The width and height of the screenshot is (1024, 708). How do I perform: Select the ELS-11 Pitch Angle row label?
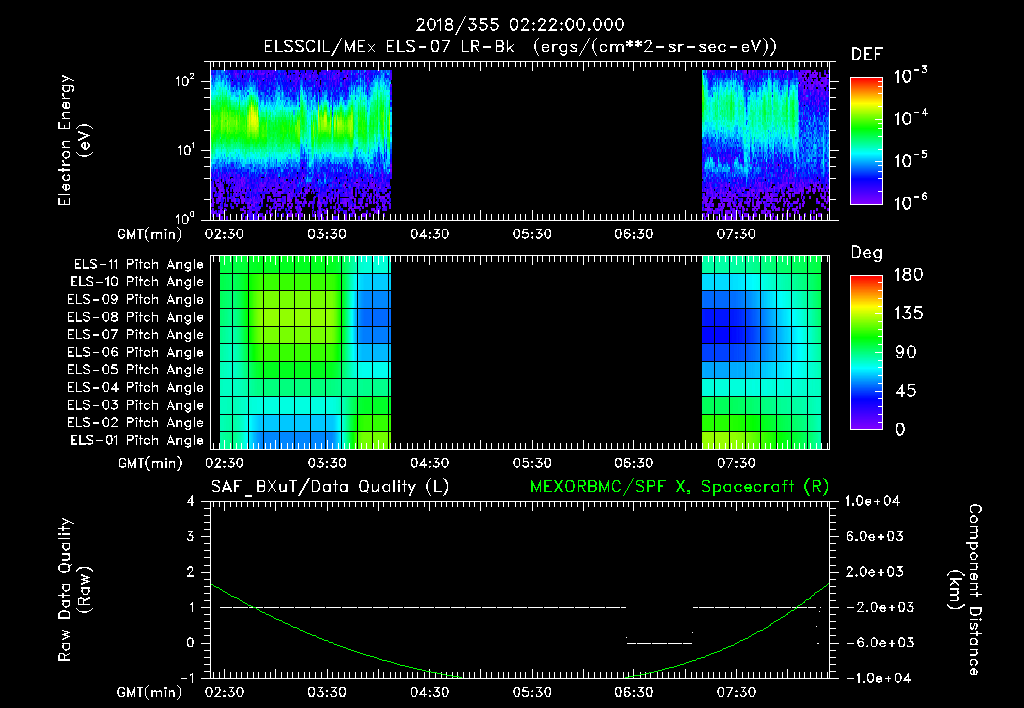pyautogui.click(x=138, y=265)
